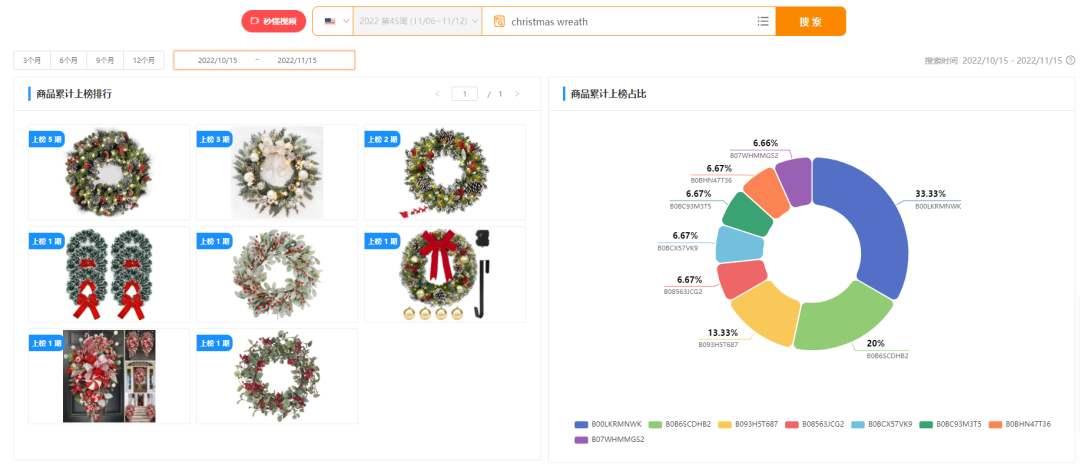The height and width of the screenshot is (469, 1080).
Task: Click the search-box product icon
Action: tap(499, 21)
